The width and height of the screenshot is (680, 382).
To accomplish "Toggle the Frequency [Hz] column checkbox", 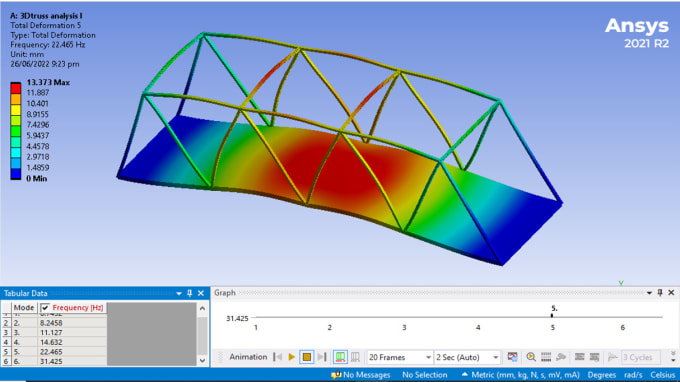I will point(45,308).
